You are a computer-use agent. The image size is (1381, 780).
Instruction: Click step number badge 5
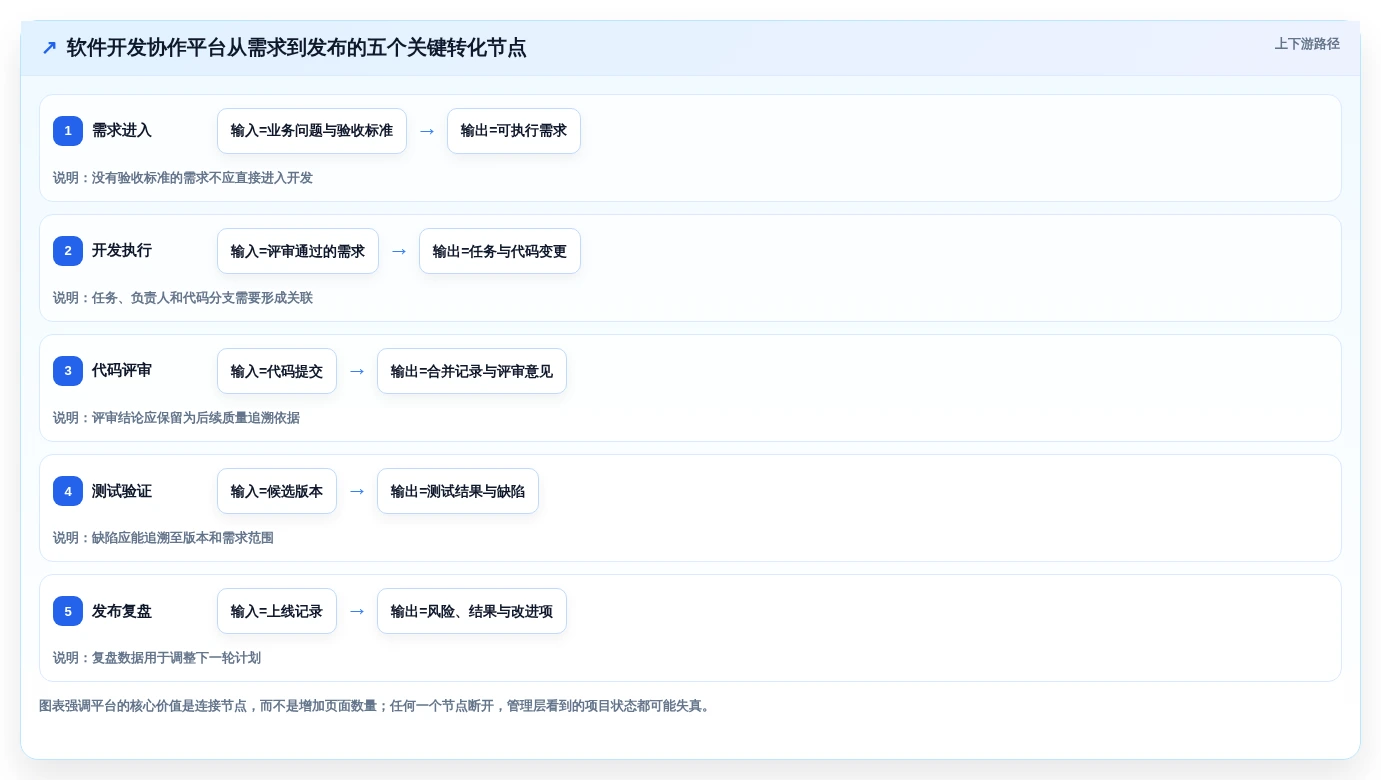[68, 611]
